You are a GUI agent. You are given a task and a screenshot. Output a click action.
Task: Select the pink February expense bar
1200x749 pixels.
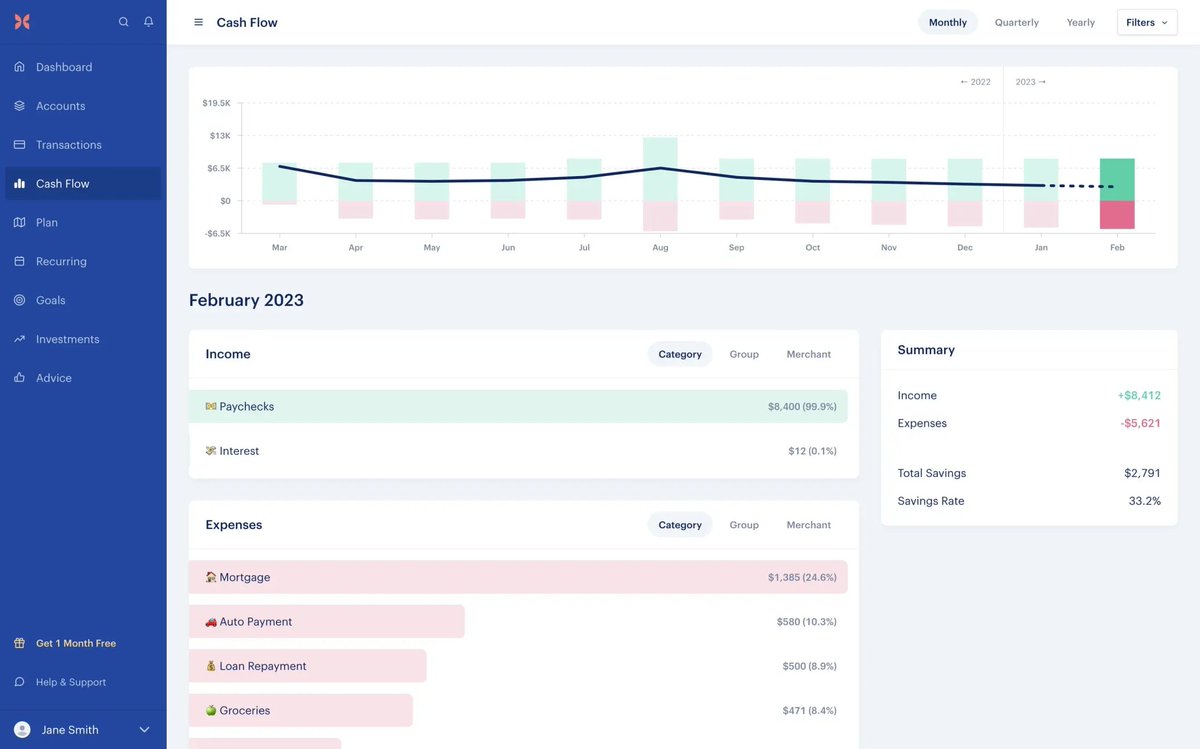coord(1117,215)
